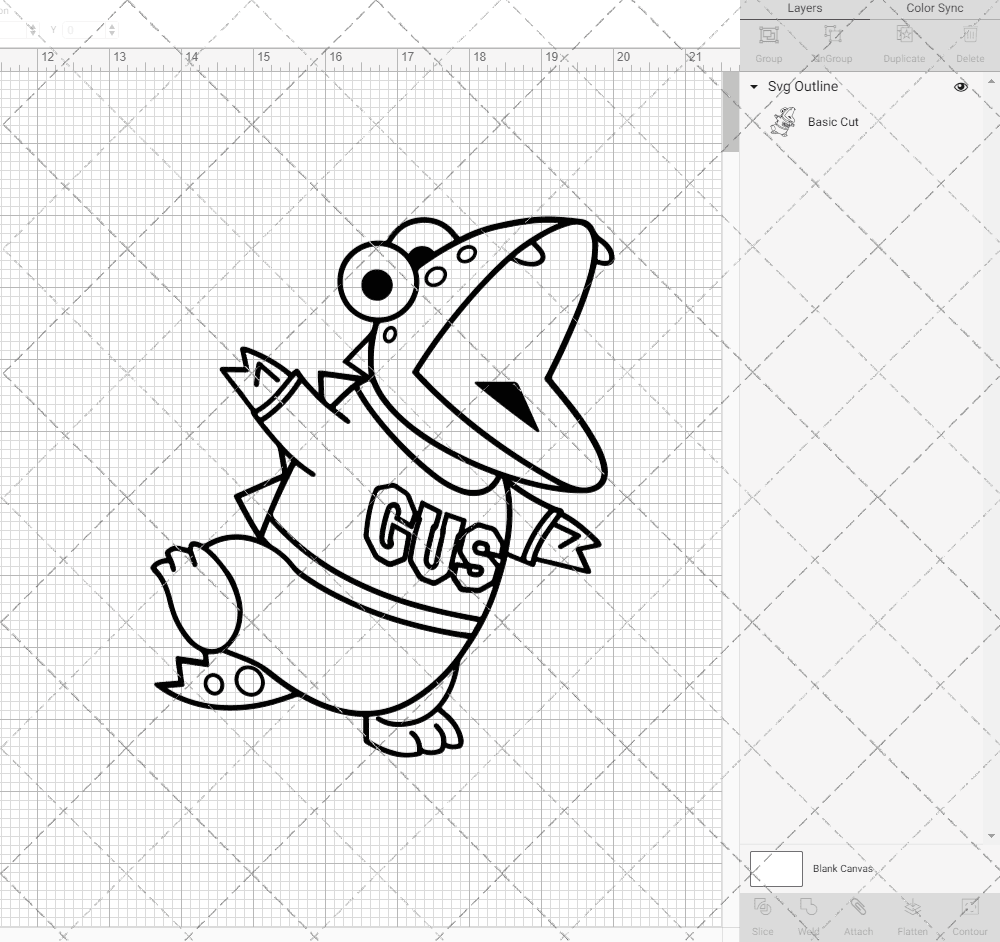Image resolution: width=1000 pixels, height=942 pixels.
Task: Select the Basic Cut layer
Action: [x=831, y=121]
